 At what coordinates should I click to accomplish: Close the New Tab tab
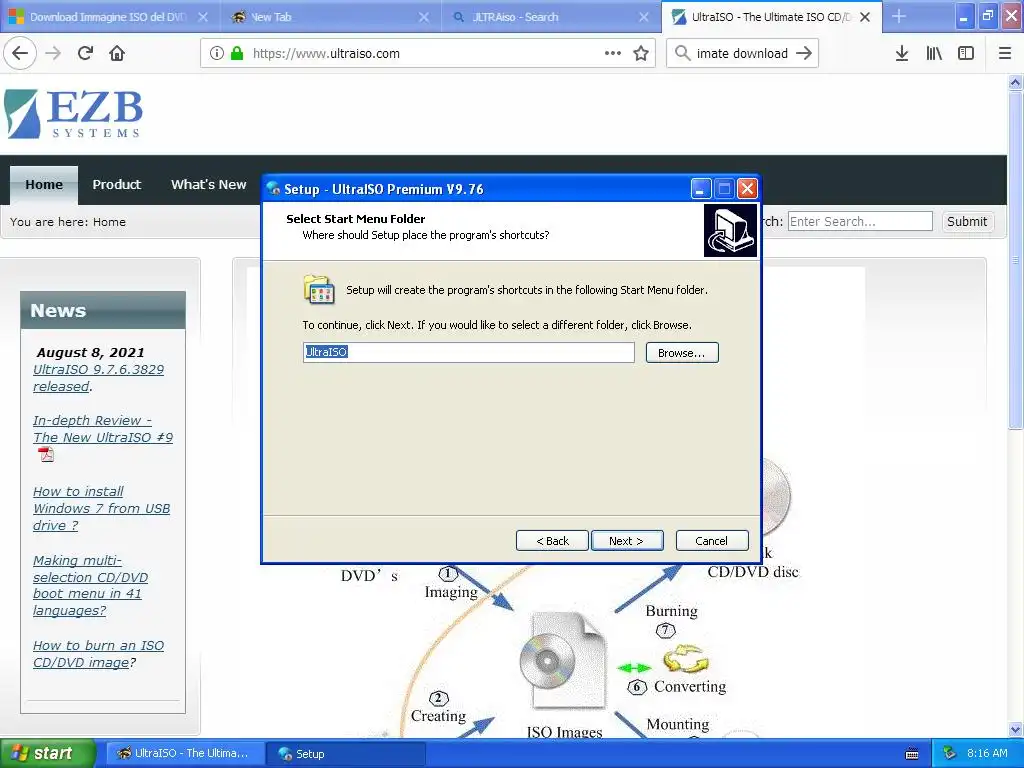424,17
